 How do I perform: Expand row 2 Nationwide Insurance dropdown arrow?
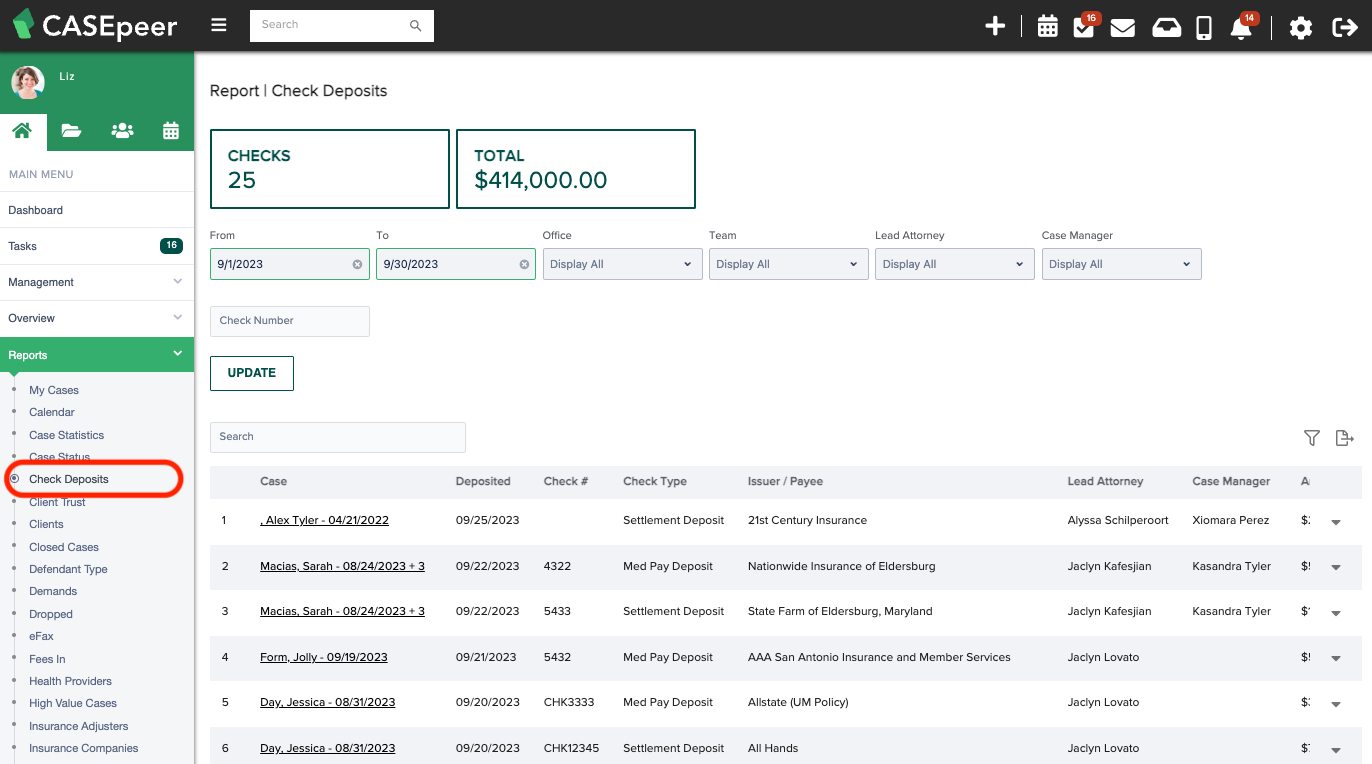(x=1336, y=567)
